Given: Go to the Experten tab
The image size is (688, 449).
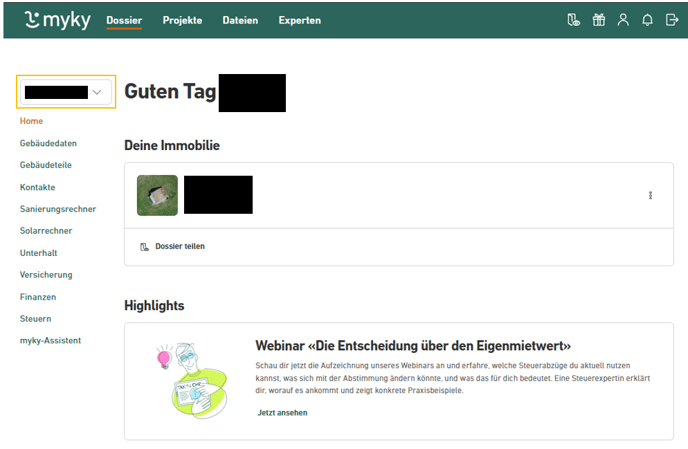Looking at the screenshot, I should click(300, 20).
